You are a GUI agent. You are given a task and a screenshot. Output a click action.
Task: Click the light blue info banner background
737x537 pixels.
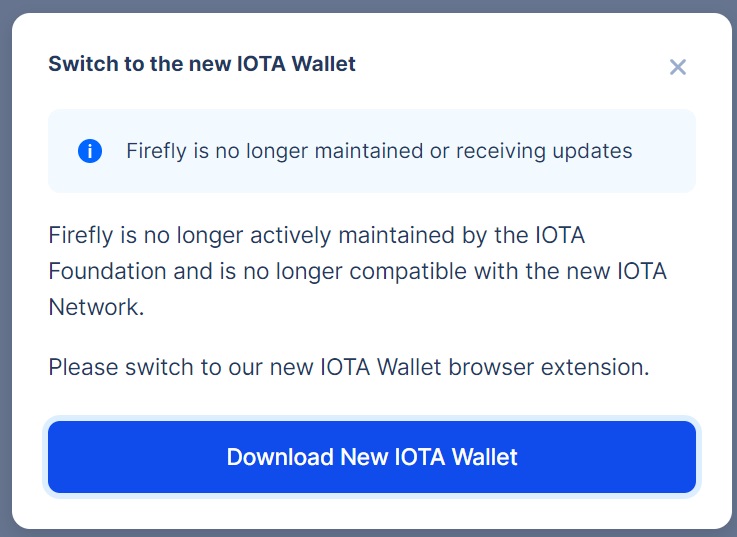click(372, 151)
